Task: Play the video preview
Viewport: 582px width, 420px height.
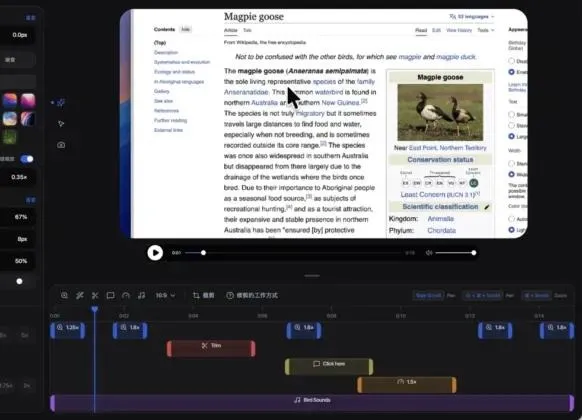Action: coord(155,253)
